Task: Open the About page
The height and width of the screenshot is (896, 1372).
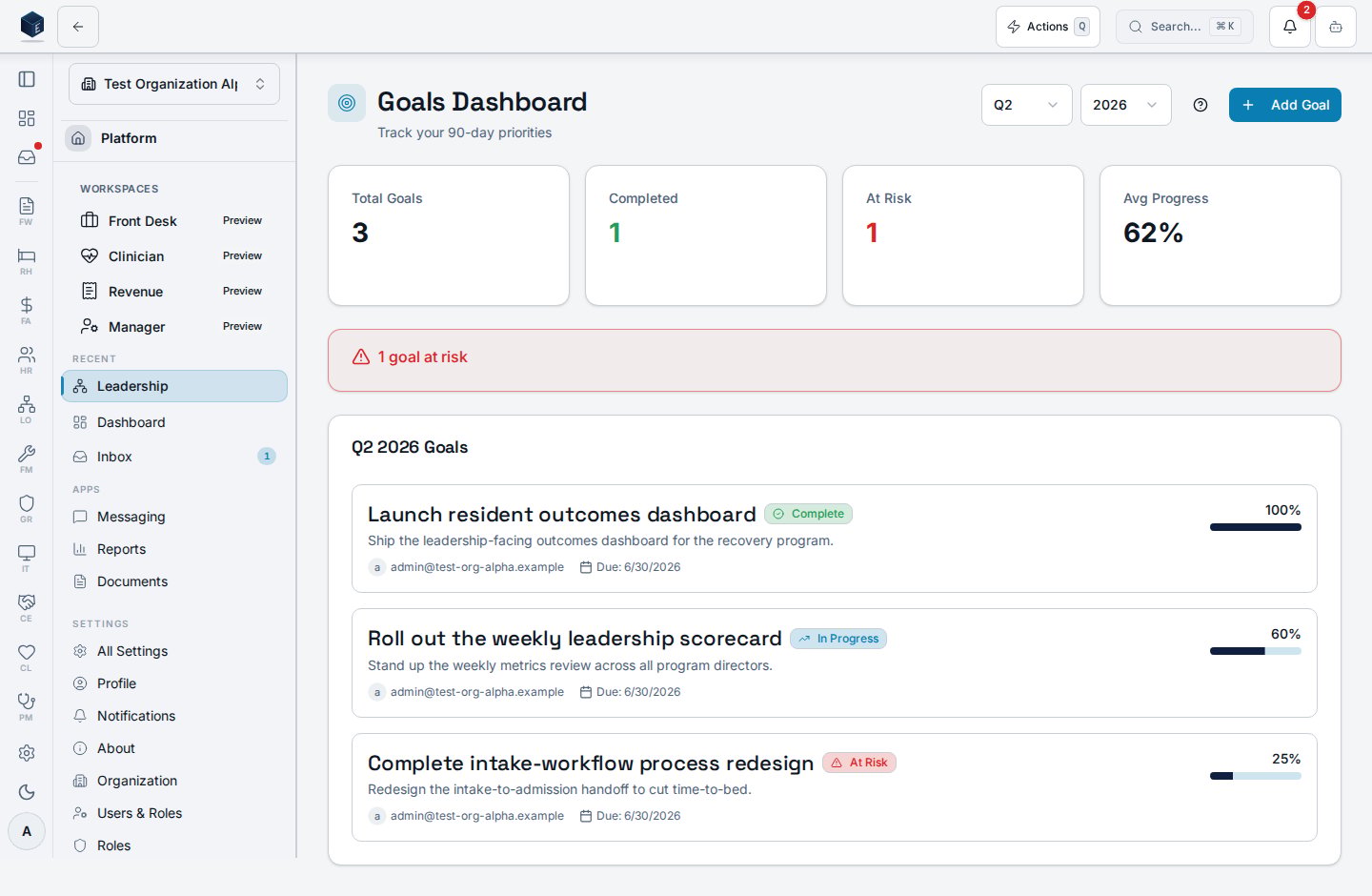Action: pyautogui.click(x=174, y=748)
